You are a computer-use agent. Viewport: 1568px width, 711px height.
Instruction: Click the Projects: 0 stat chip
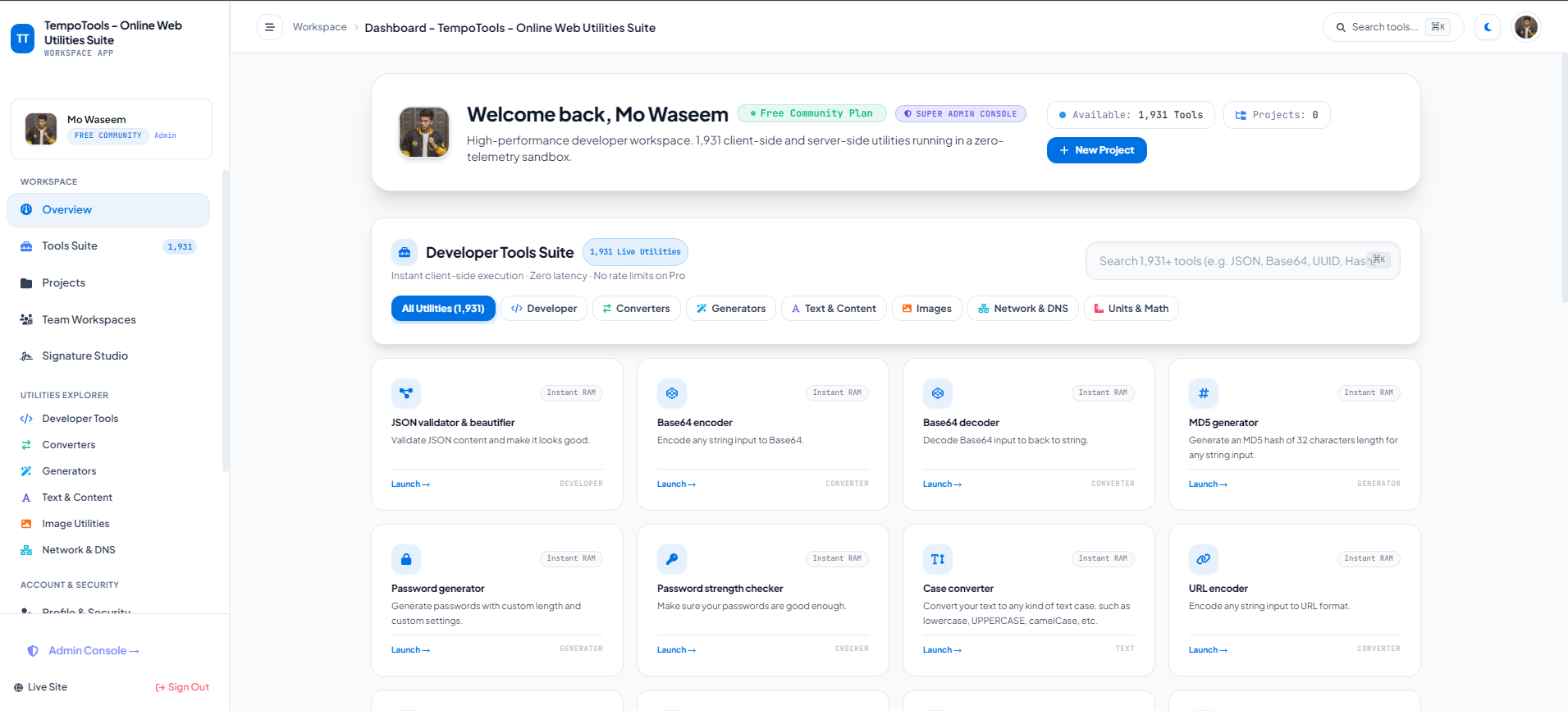click(x=1277, y=115)
